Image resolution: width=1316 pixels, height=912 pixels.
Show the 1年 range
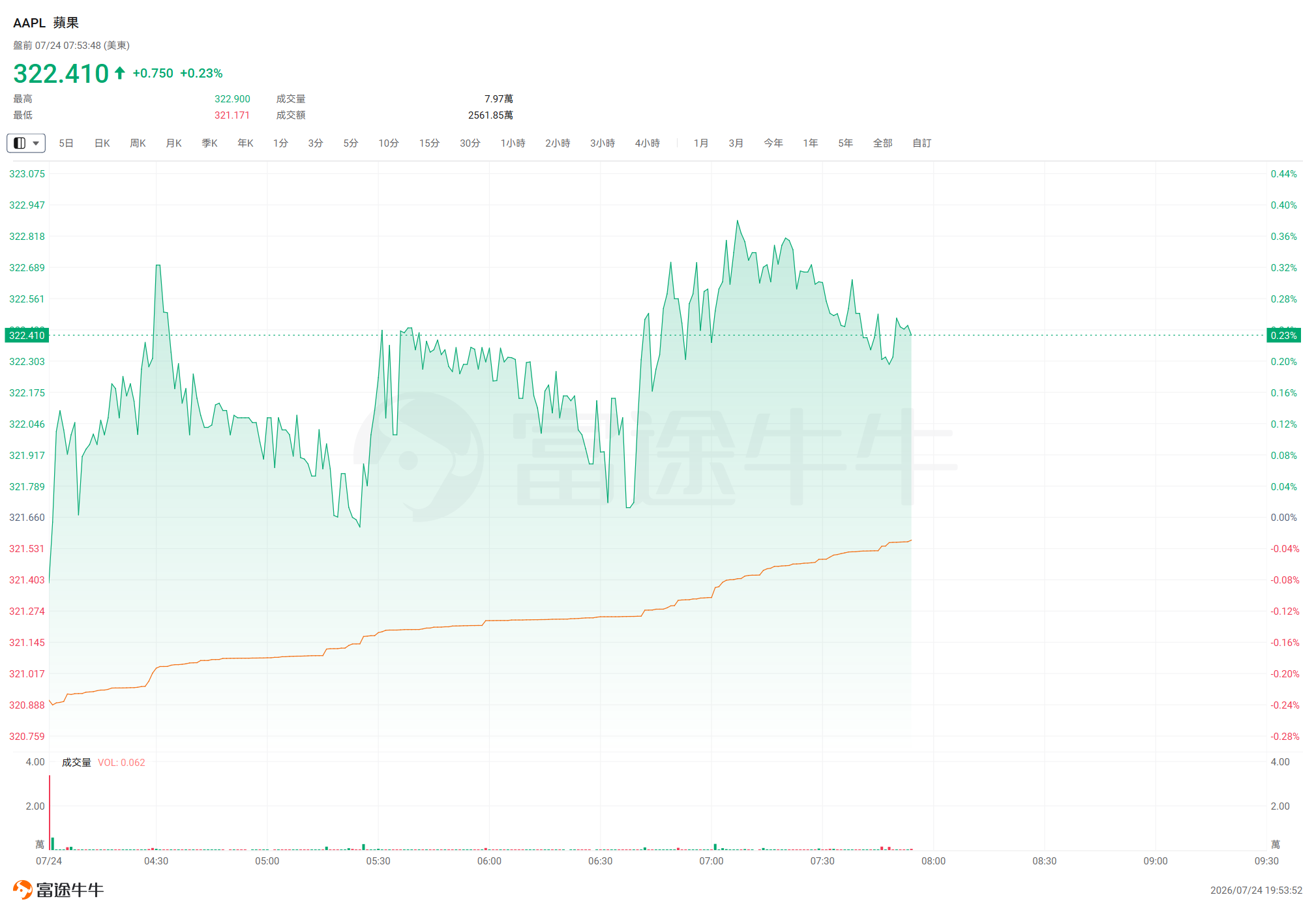811,143
